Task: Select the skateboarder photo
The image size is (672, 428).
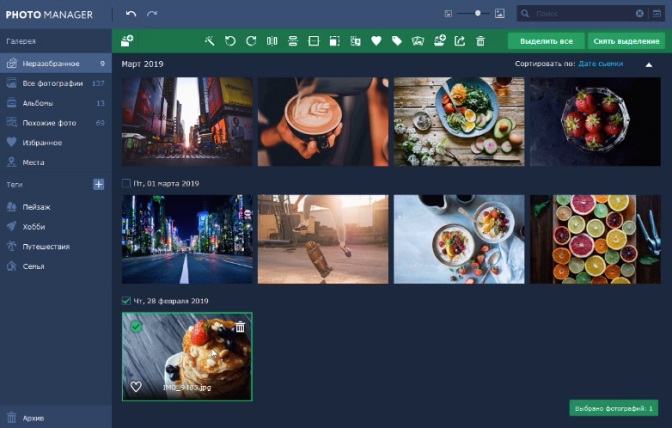Action: click(323, 239)
